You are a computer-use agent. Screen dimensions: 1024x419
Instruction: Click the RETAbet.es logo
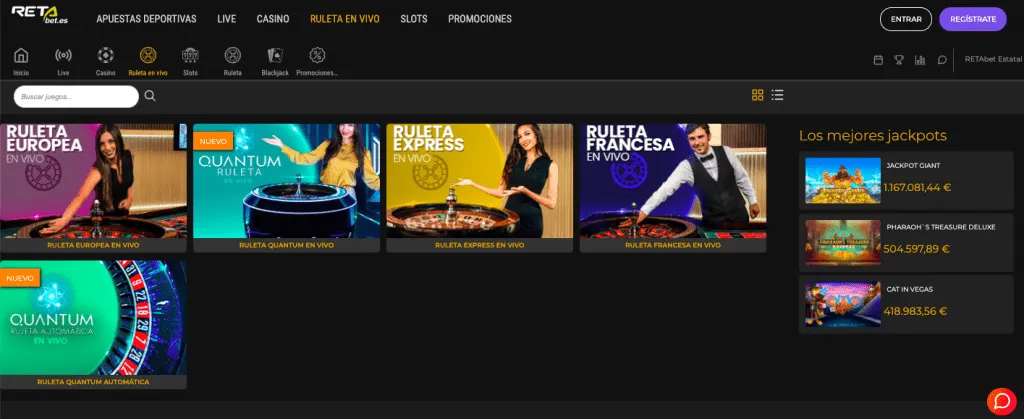(x=40, y=14)
